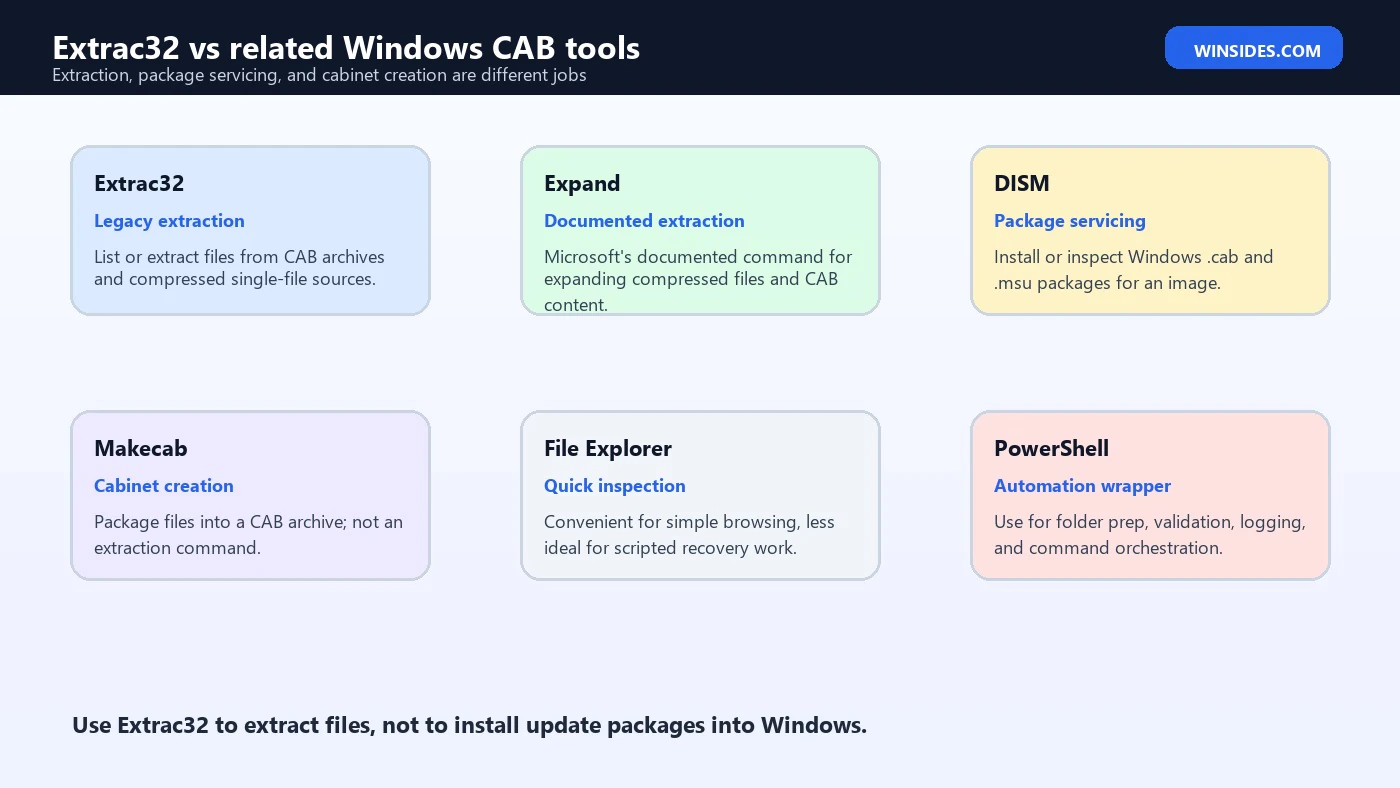
Task: Click the subtitle about extraction, package servicing, cabinet creation
Action: (319, 75)
